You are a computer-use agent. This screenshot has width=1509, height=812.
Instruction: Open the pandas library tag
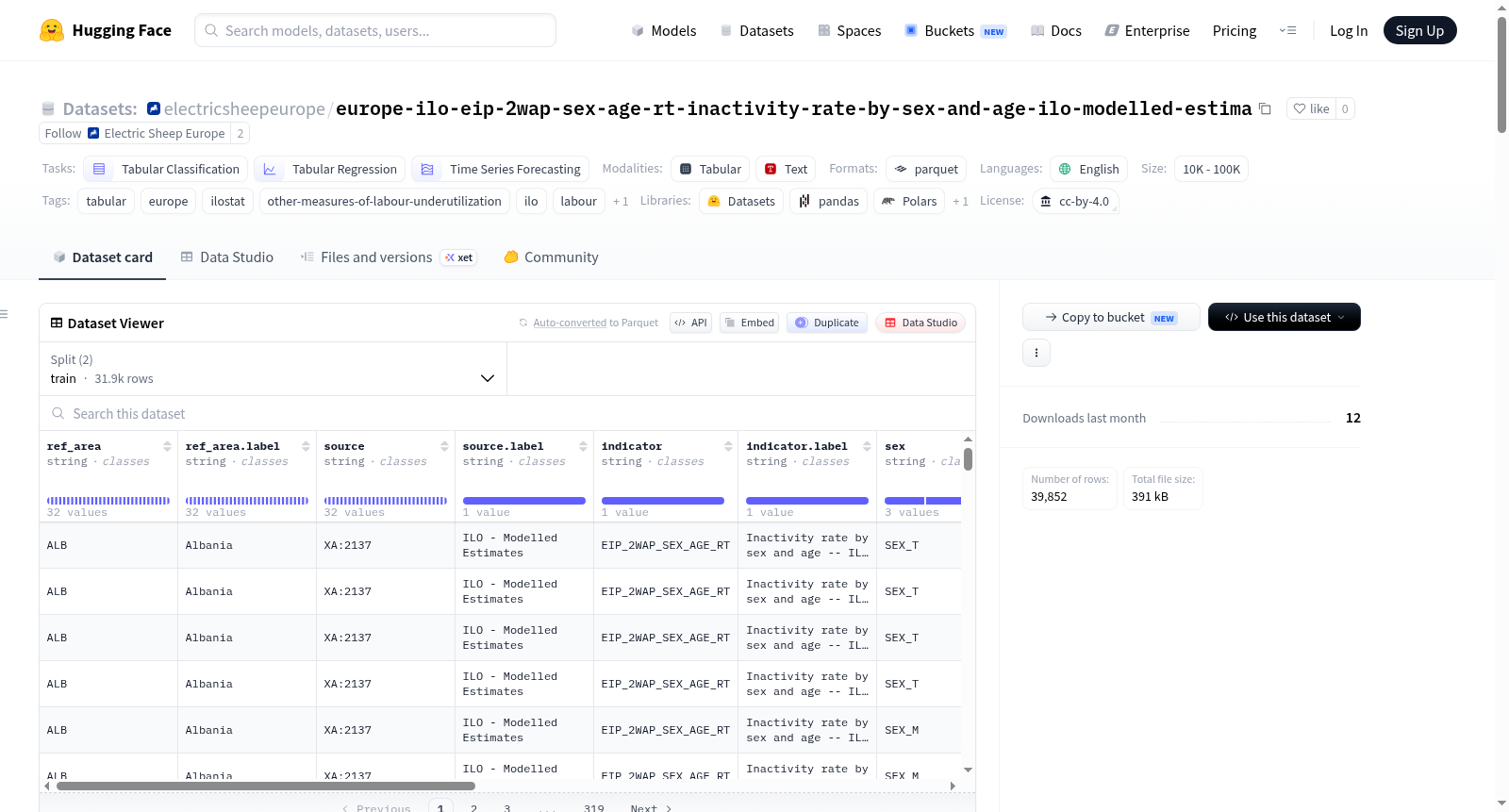point(829,201)
